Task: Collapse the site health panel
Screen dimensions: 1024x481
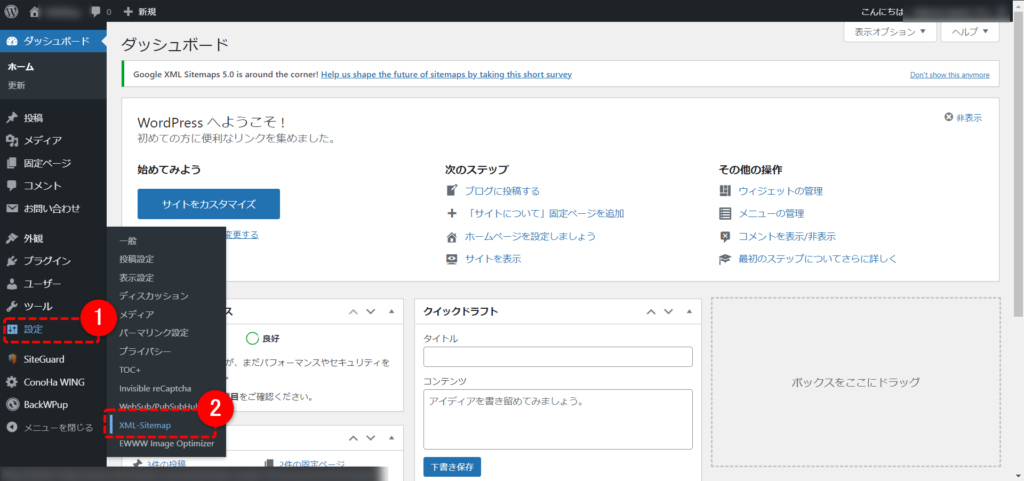Action: [x=391, y=311]
